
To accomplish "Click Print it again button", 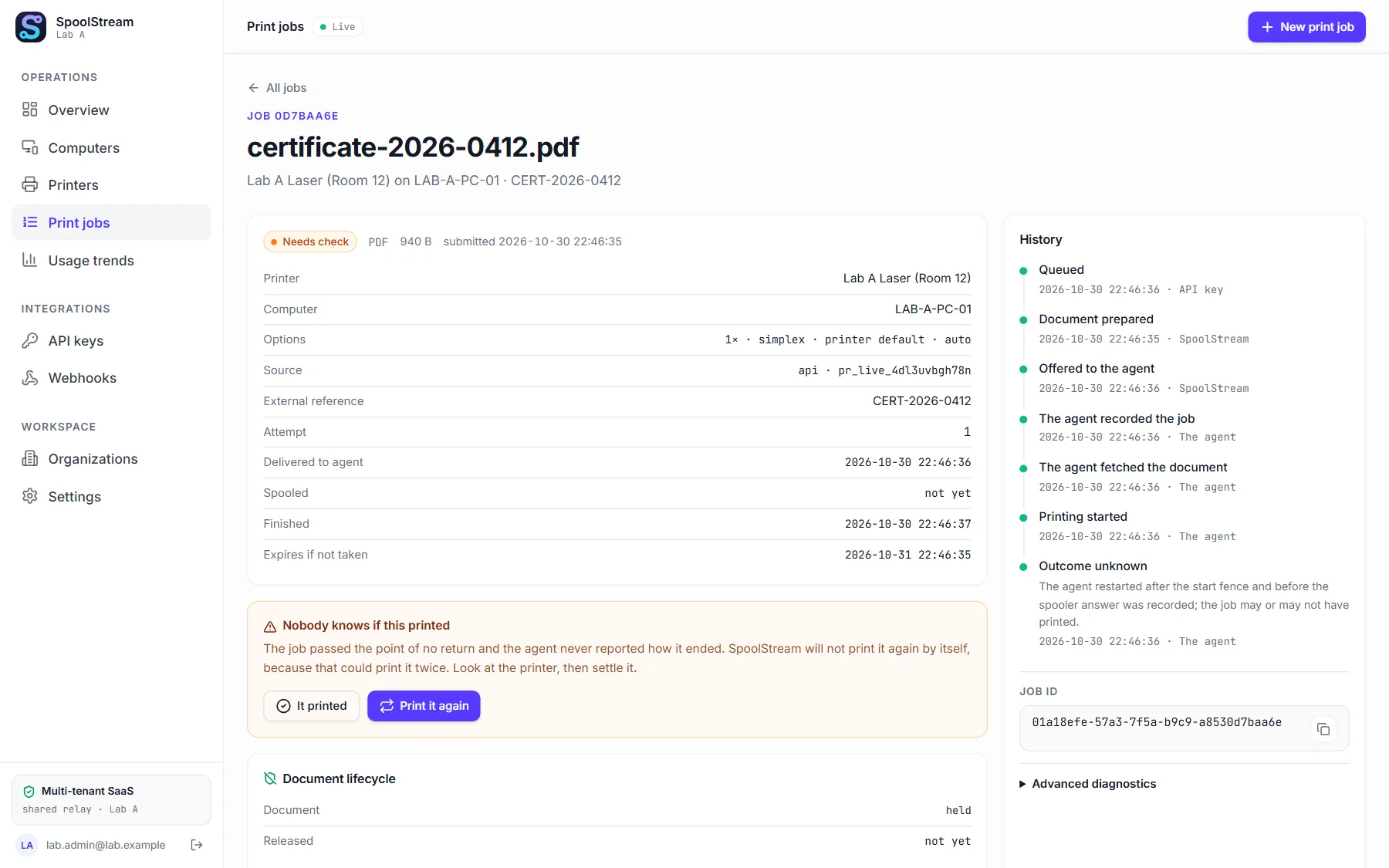I will pyautogui.click(x=424, y=706).
